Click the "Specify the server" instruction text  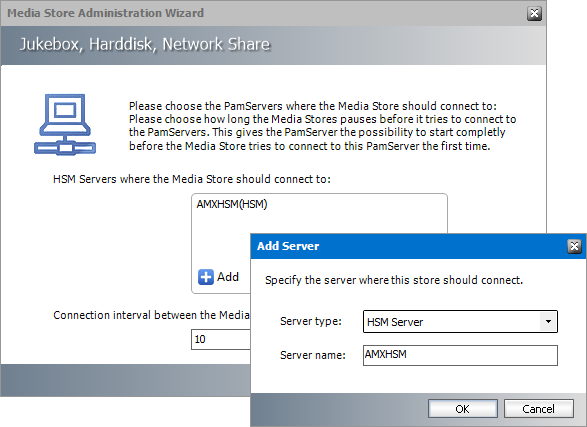click(394, 280)
